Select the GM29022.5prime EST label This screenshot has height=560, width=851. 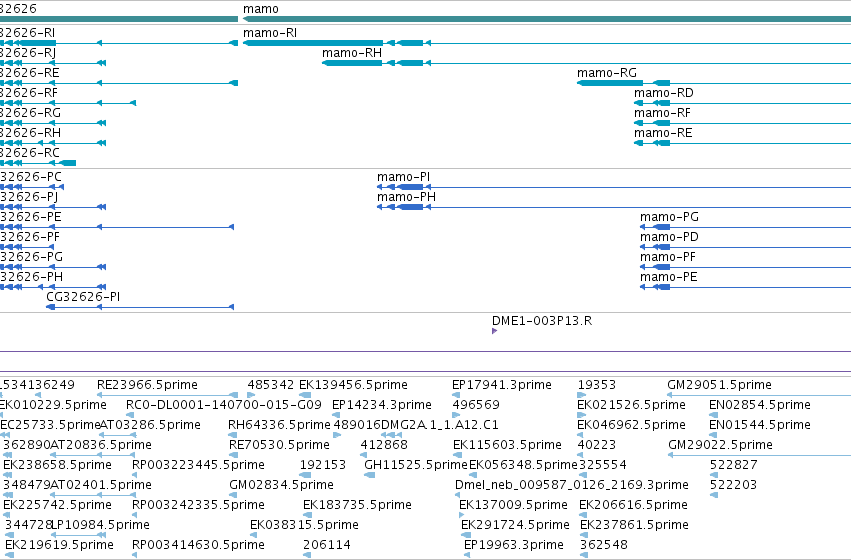point(721,445)
